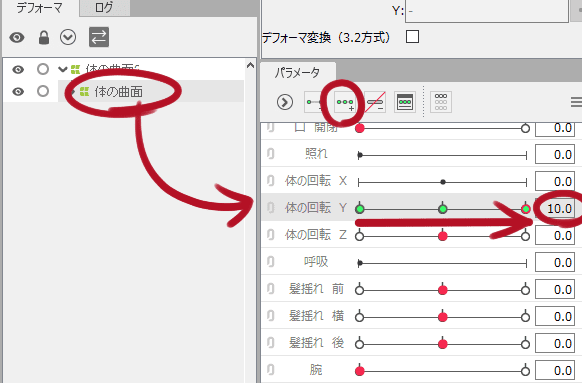Click the add two keys icon
Viewport: 582px width, 383px height.
click(x=314, y=102)
